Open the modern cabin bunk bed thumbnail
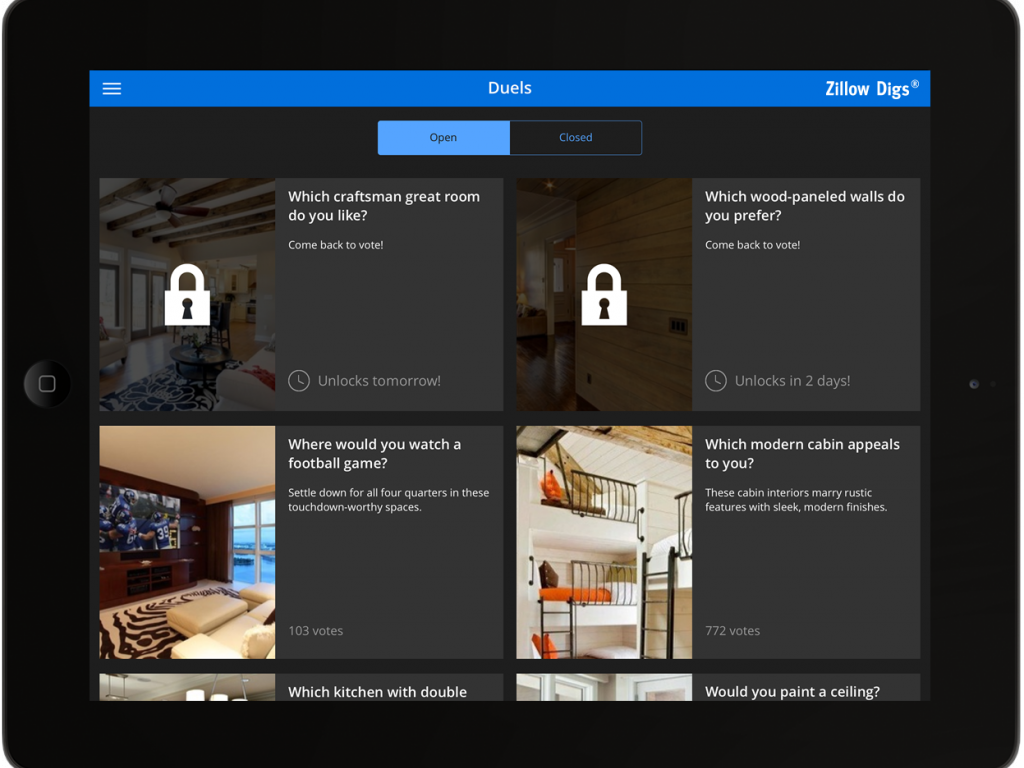The height and width of the screenshot is (768, 1024). click(x=604, y=542)
